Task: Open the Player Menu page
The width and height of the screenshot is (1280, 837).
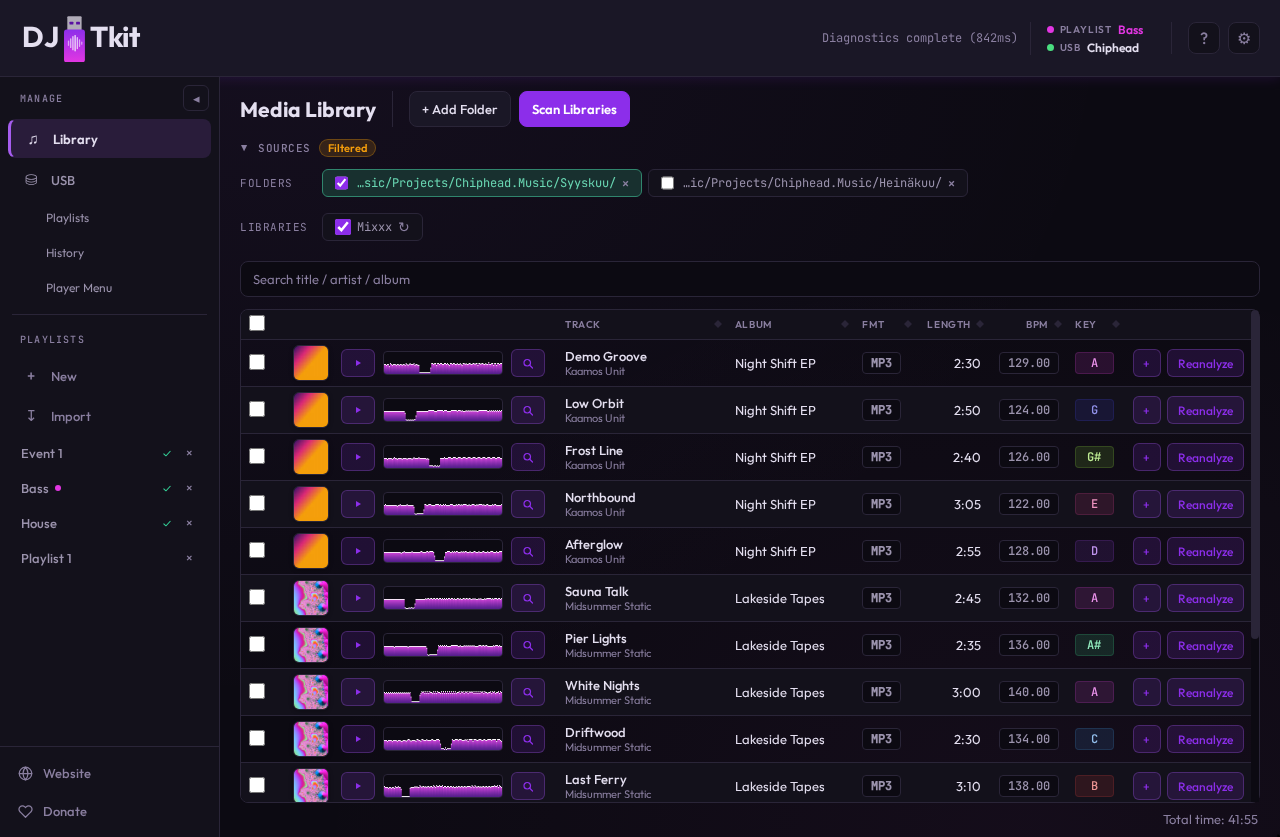Action: [x=79, y=288]
